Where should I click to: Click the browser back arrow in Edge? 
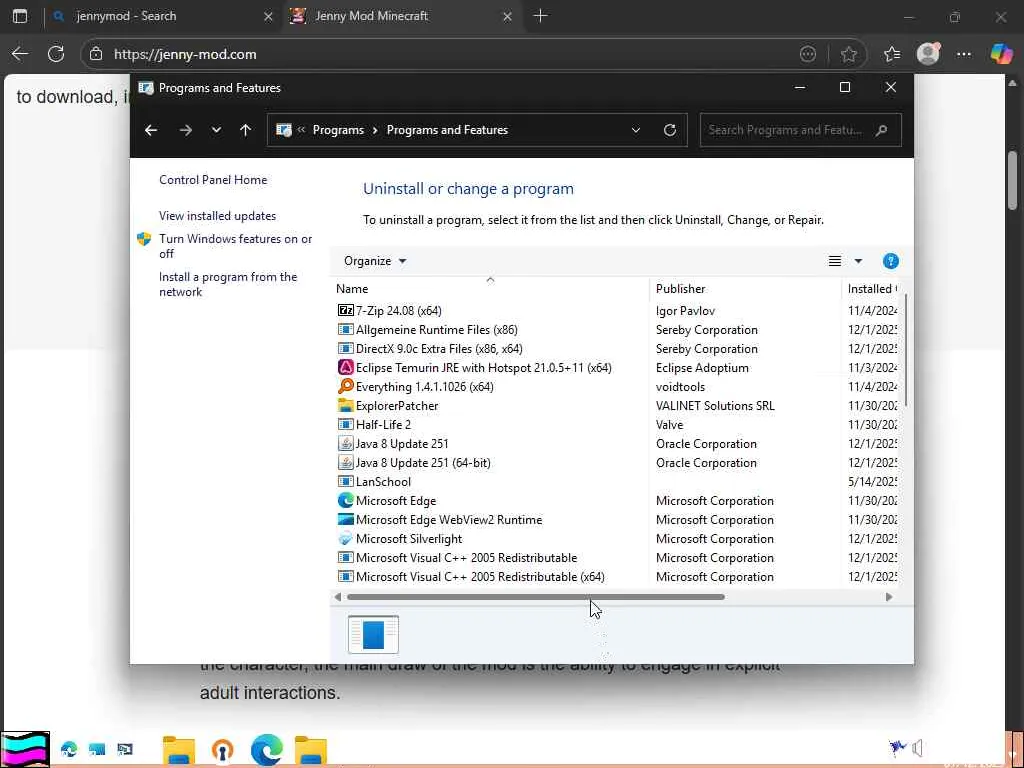pyautogui.click(x=20, y=54)
